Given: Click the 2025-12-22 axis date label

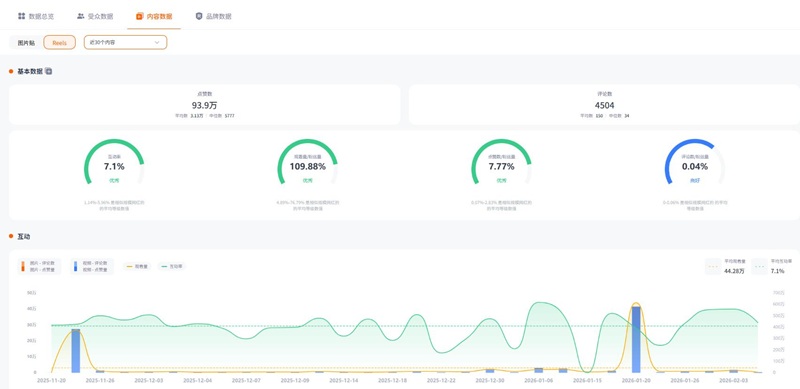Looking at the screenshot, I should [x=442, y=380].
